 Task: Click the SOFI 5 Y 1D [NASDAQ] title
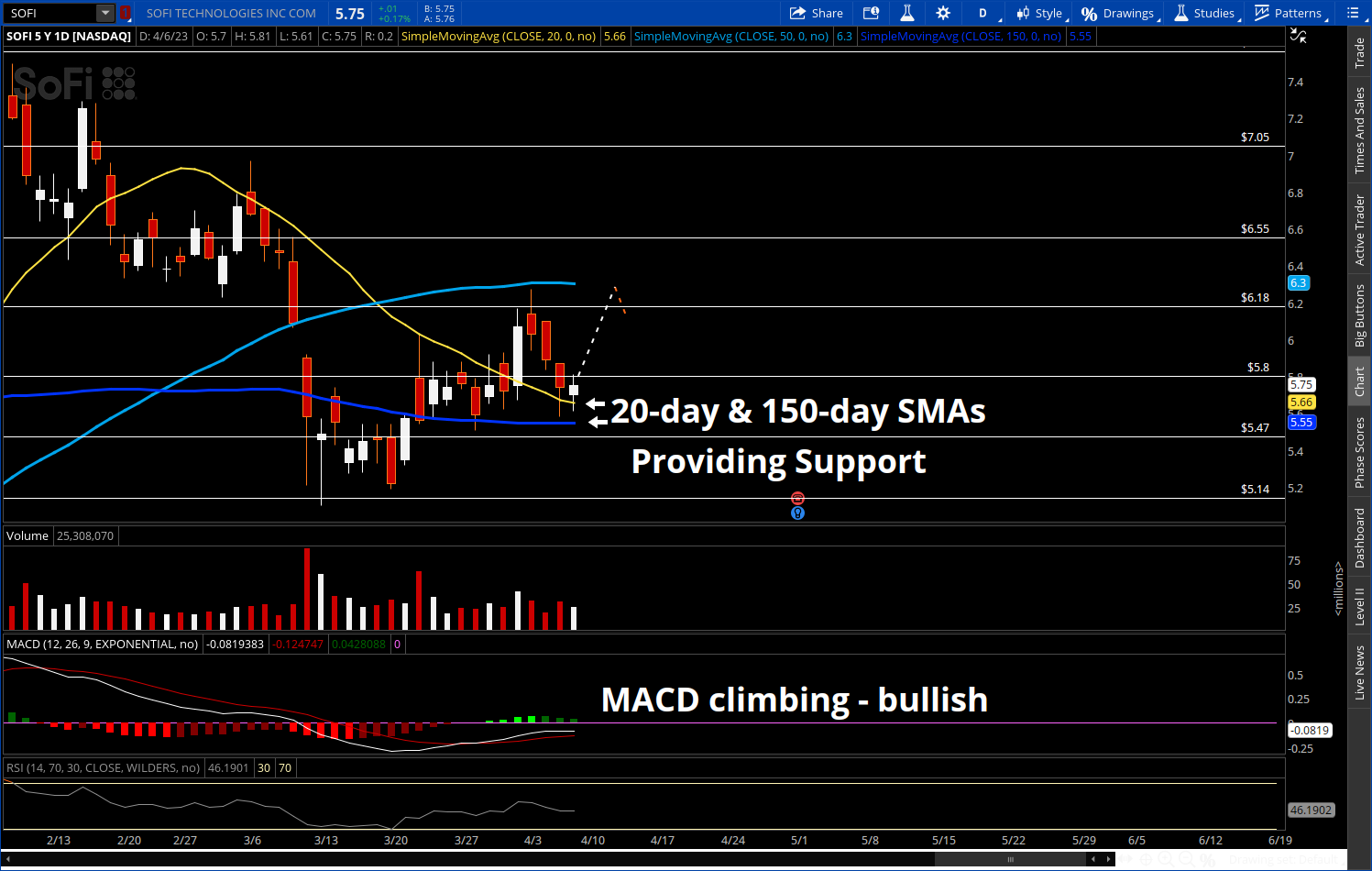click(x=69, y=36)
